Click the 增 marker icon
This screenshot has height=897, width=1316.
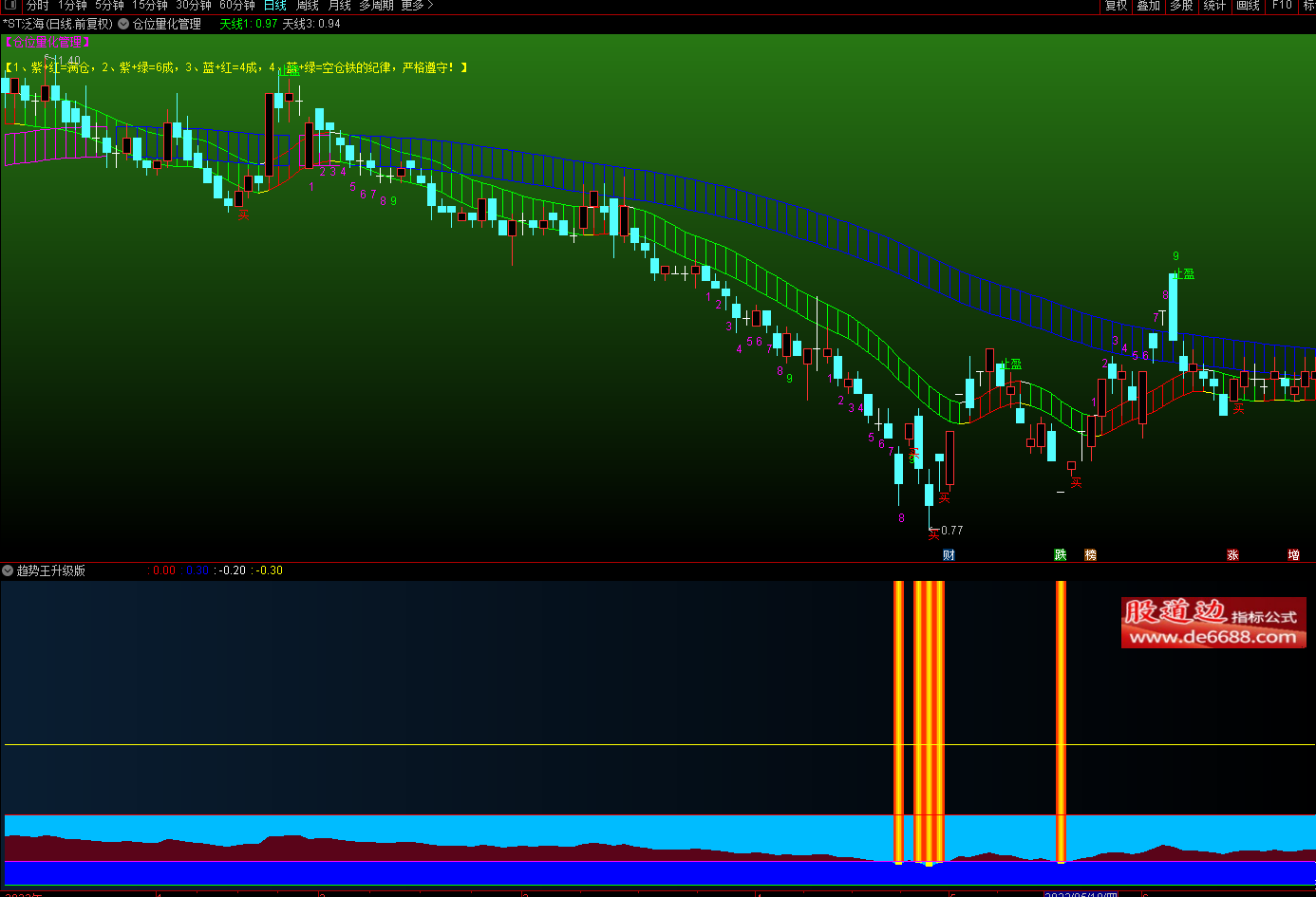pyautogui.click(x=1293, y=555)
